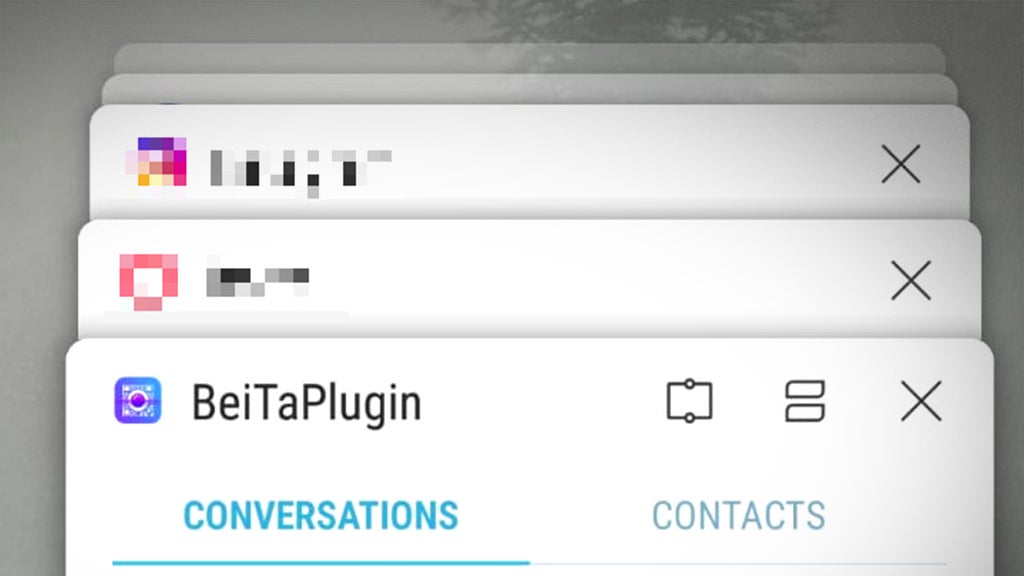Tap empty header space of multicolor-icon card
Viewport: 1024px width, 576px height.
coord(620,163)
